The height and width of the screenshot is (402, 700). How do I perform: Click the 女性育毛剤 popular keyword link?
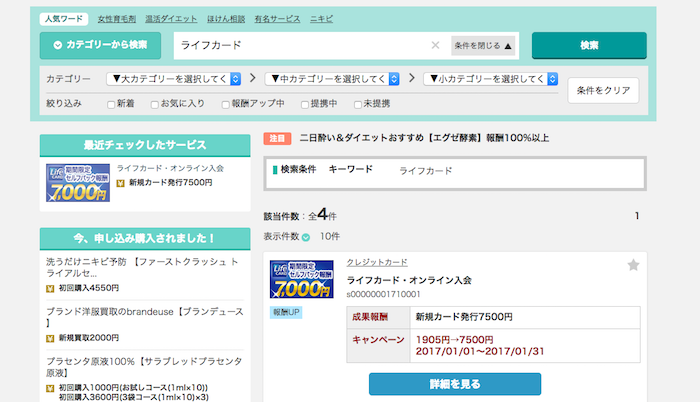coord(117,19)
